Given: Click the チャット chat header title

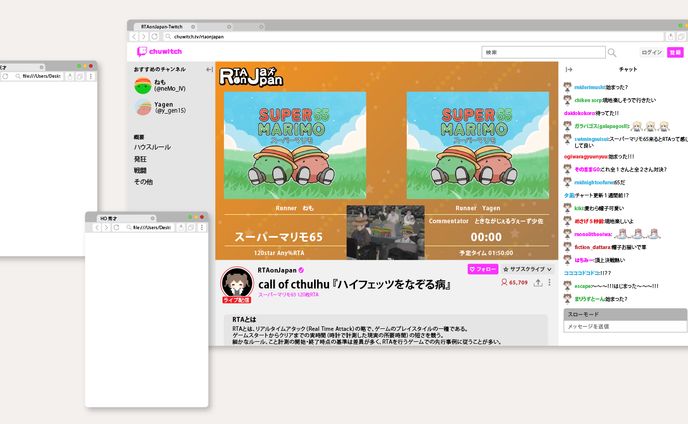Looking at the screenshot, I should [x=628, y=69].
